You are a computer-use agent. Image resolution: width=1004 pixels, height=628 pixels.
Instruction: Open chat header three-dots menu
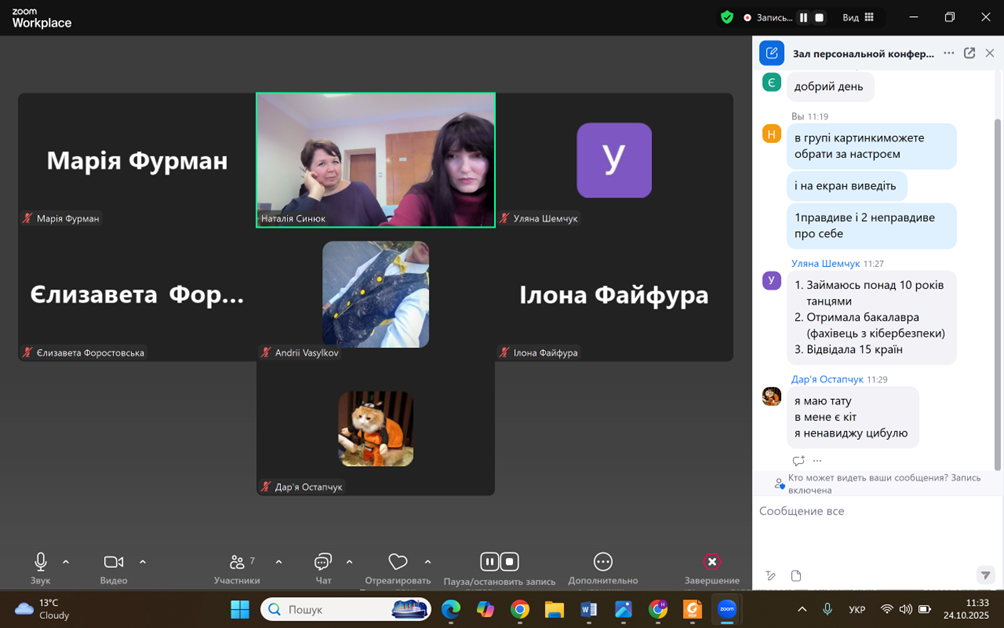click(949, 53)
